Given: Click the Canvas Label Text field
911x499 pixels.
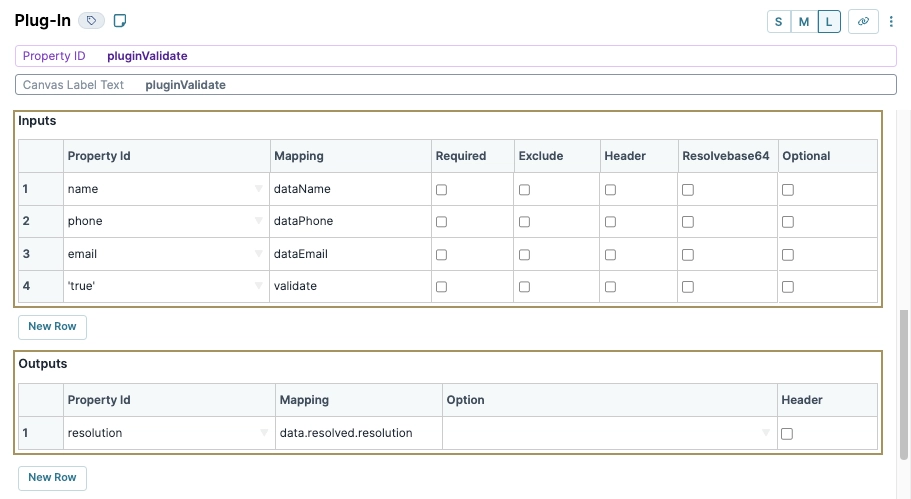Looking at the screenshot, I should click(456, 85).
